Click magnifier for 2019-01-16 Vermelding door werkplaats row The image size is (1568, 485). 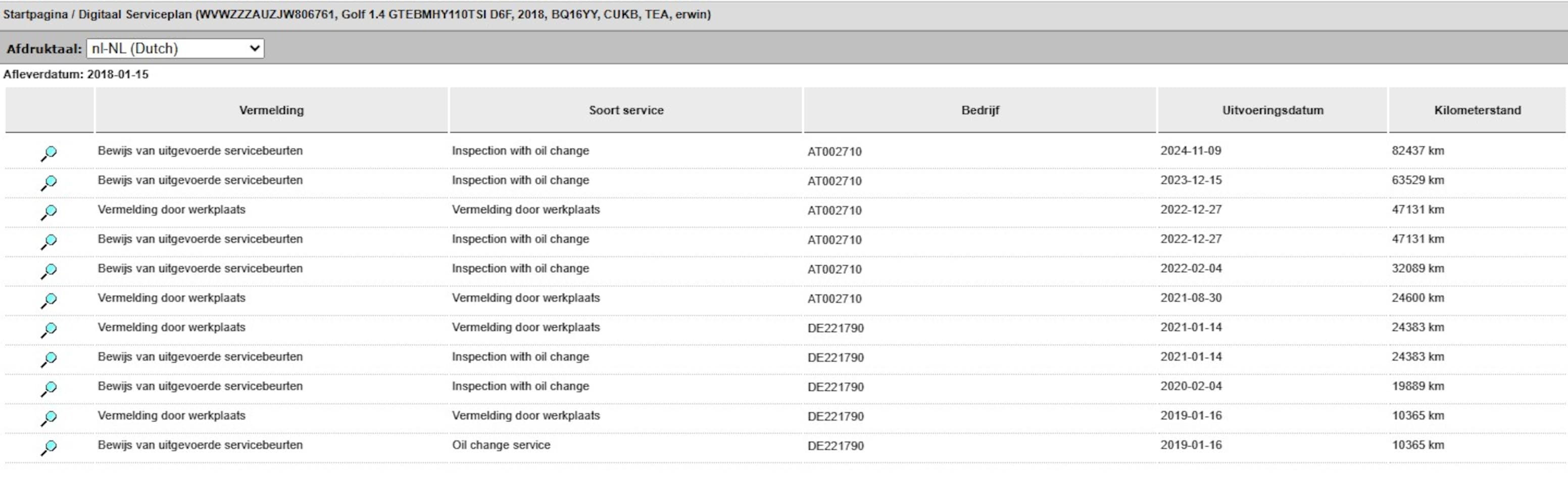(x=48, y=418)
